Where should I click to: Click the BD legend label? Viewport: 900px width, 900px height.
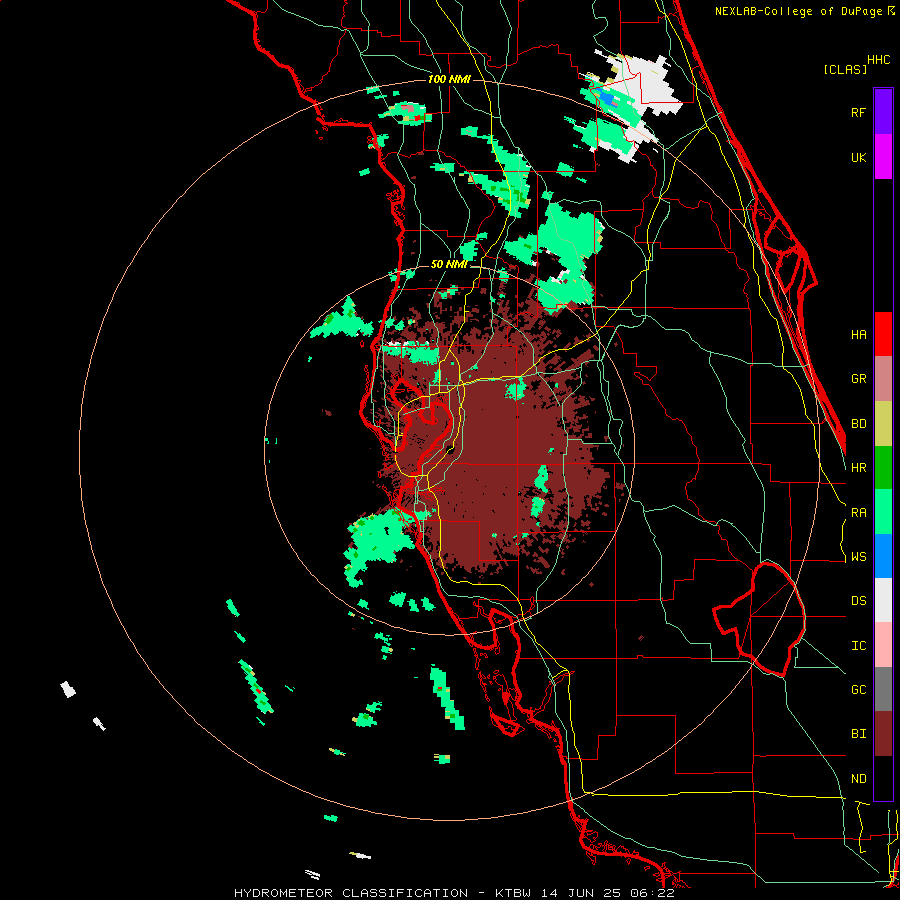pos(859,424)
